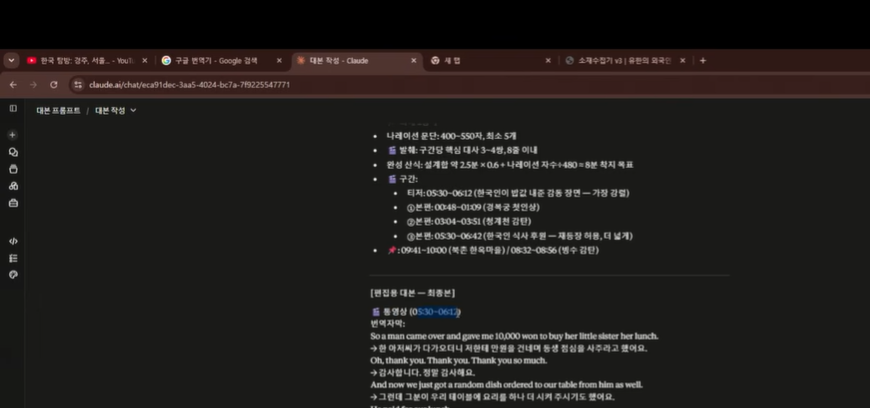The height and width of the screenshot is (408, 870).
Task: Open the Artifacts icon in Claude sidebar
Action: click(x=13, y=186)
